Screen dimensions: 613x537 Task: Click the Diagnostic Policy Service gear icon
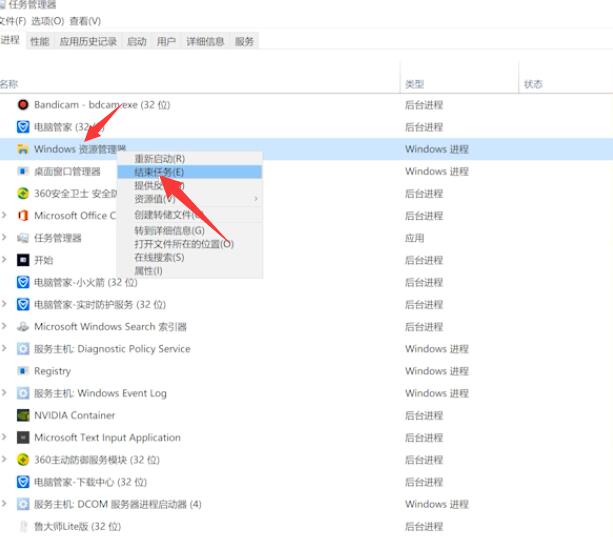pyautogui.click(x=23, y=349)
